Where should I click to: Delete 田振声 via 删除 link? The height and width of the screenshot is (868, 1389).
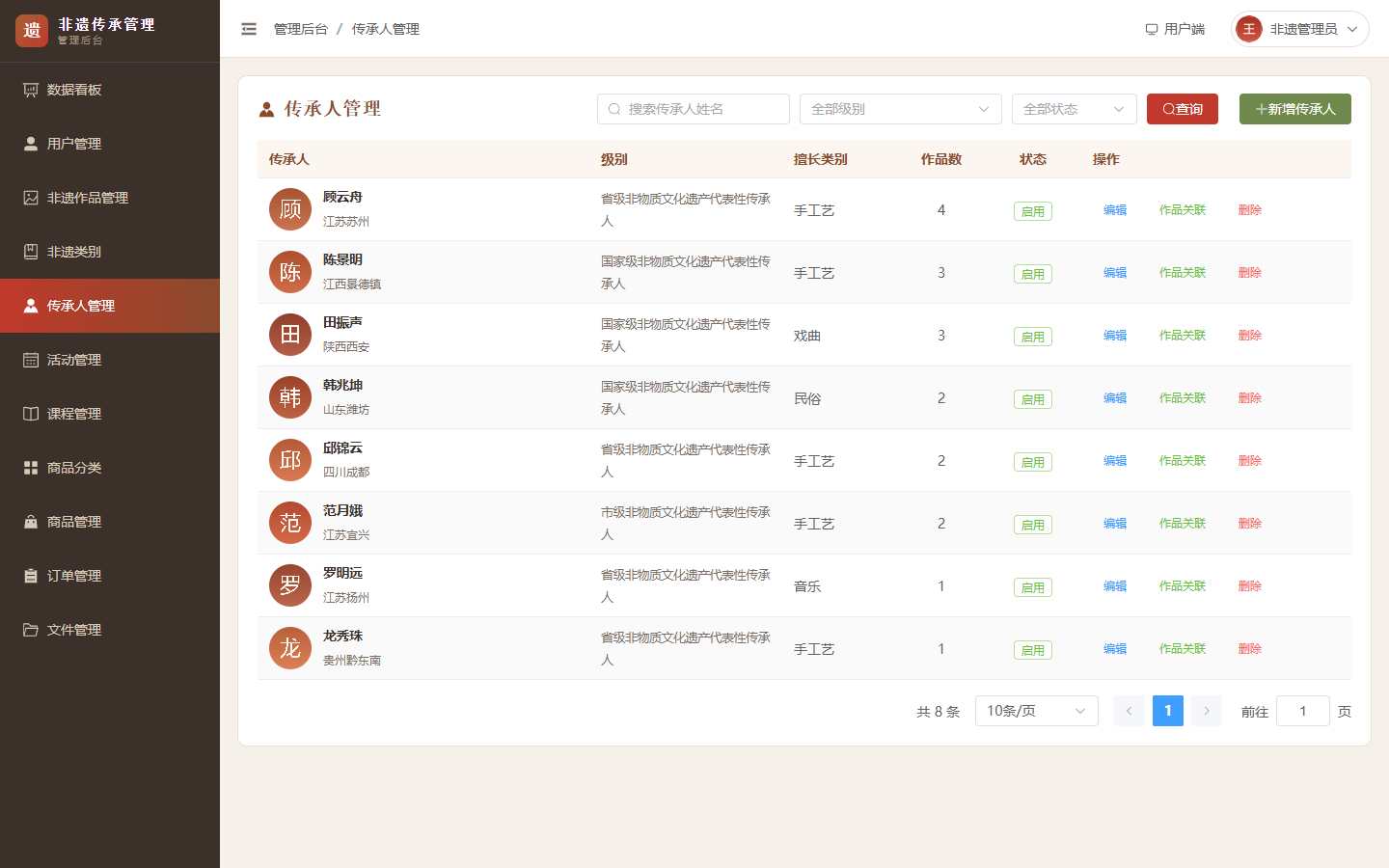(x=1250, y=335)
